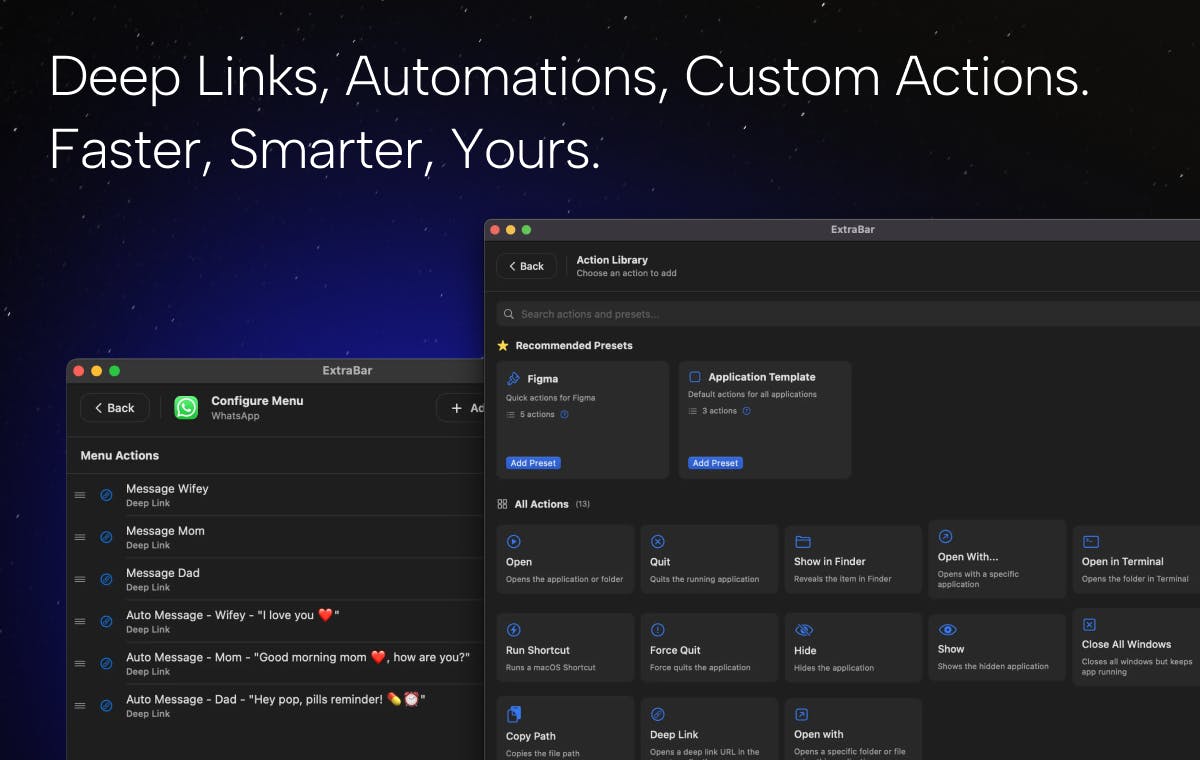
Task: Grab the reorder handle for Message Mom
Action: pyautogui.click(x=80, y=537)
